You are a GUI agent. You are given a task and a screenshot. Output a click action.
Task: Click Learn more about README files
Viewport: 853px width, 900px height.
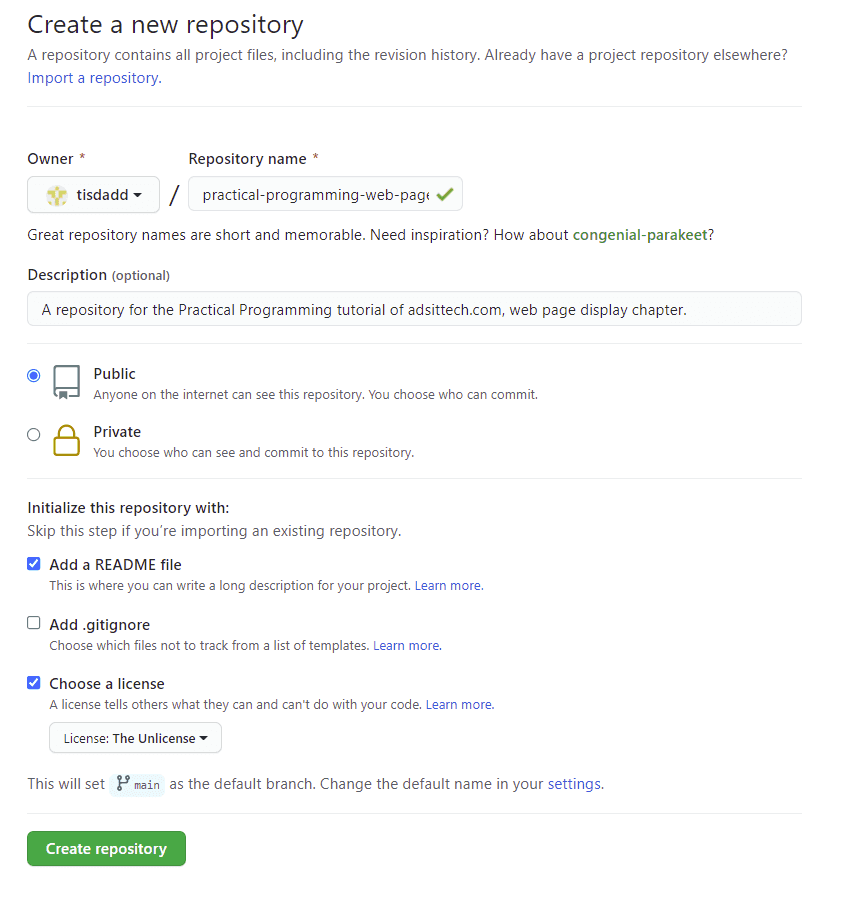448,585
